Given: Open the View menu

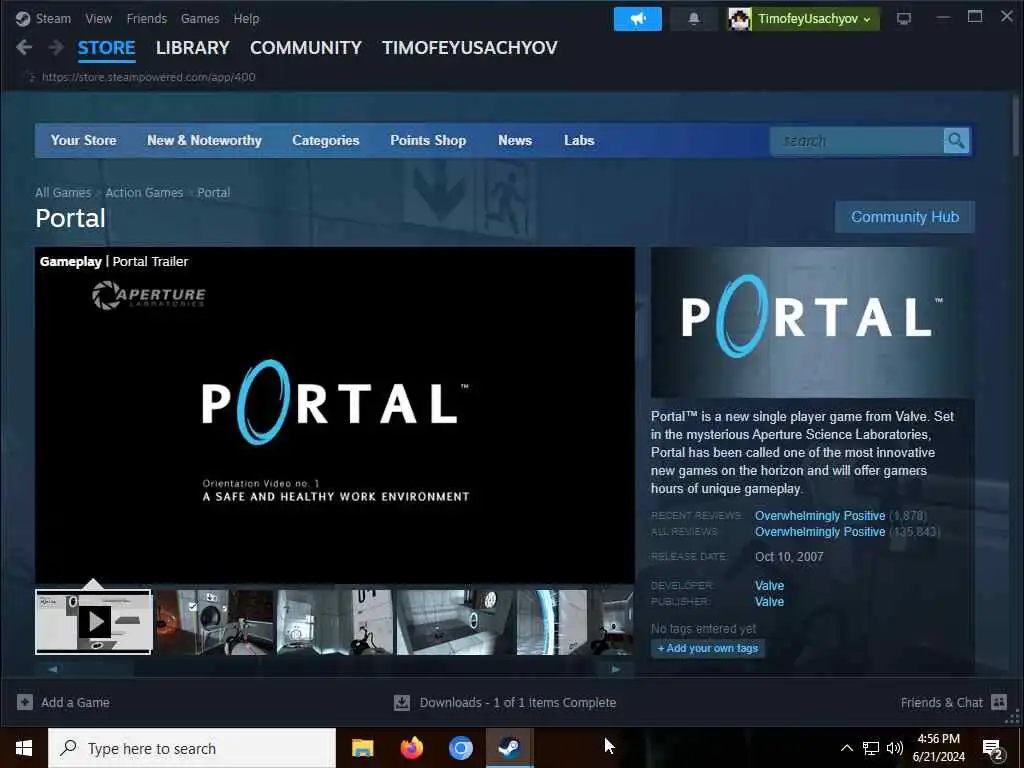Looking at the screenshot, I should (x=99, y=18).
